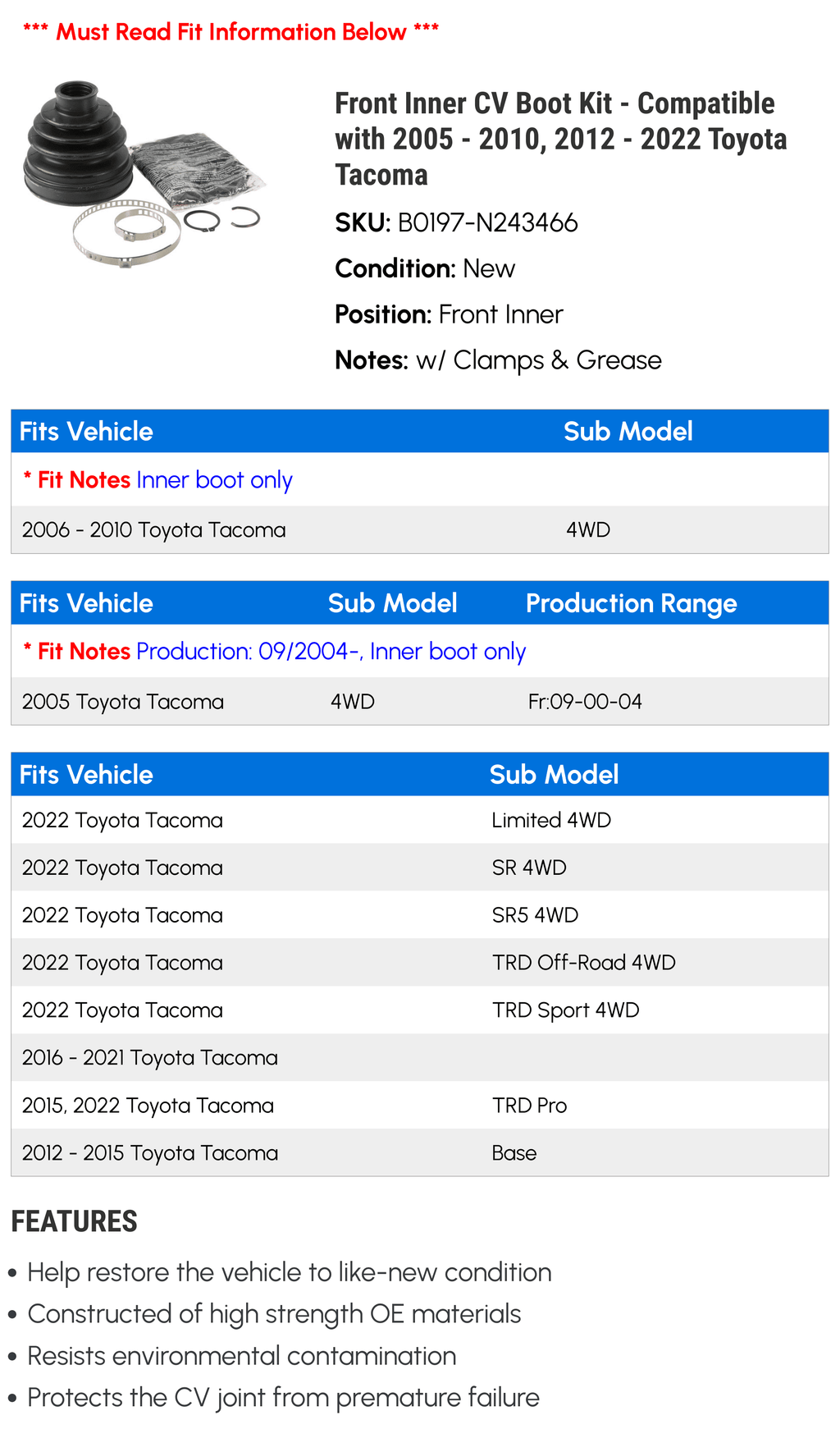Click the red Must Read Fit Information notice
The height and width of the screenshot is (1429, 840).
[231, 32]
